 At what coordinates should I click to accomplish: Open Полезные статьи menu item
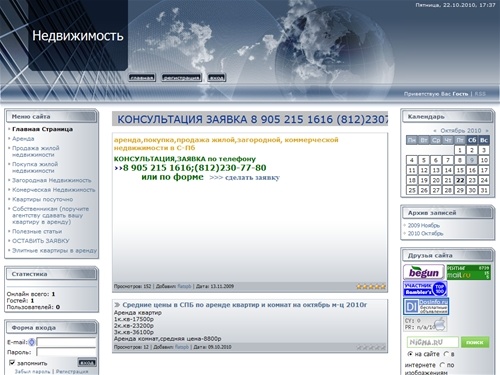[x=37, y=231]
